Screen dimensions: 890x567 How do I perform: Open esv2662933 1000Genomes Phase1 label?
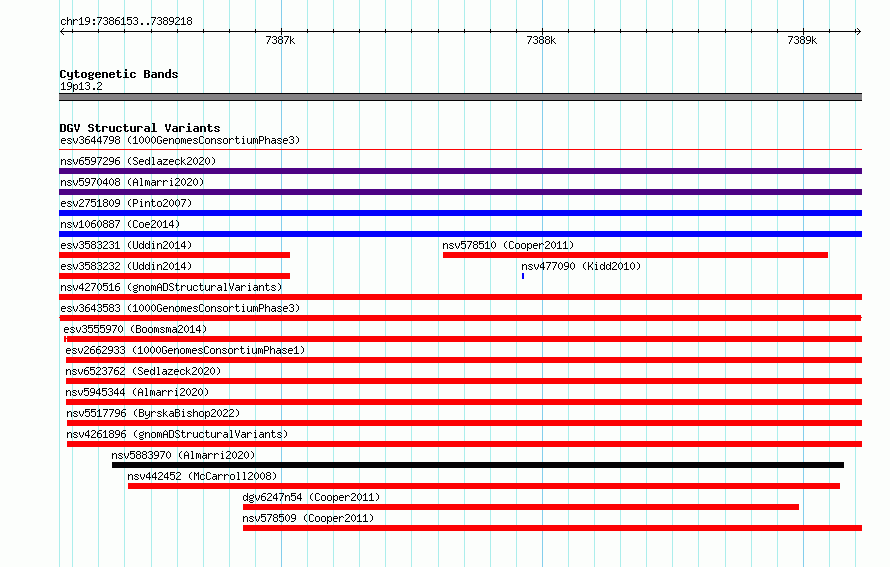185,350
